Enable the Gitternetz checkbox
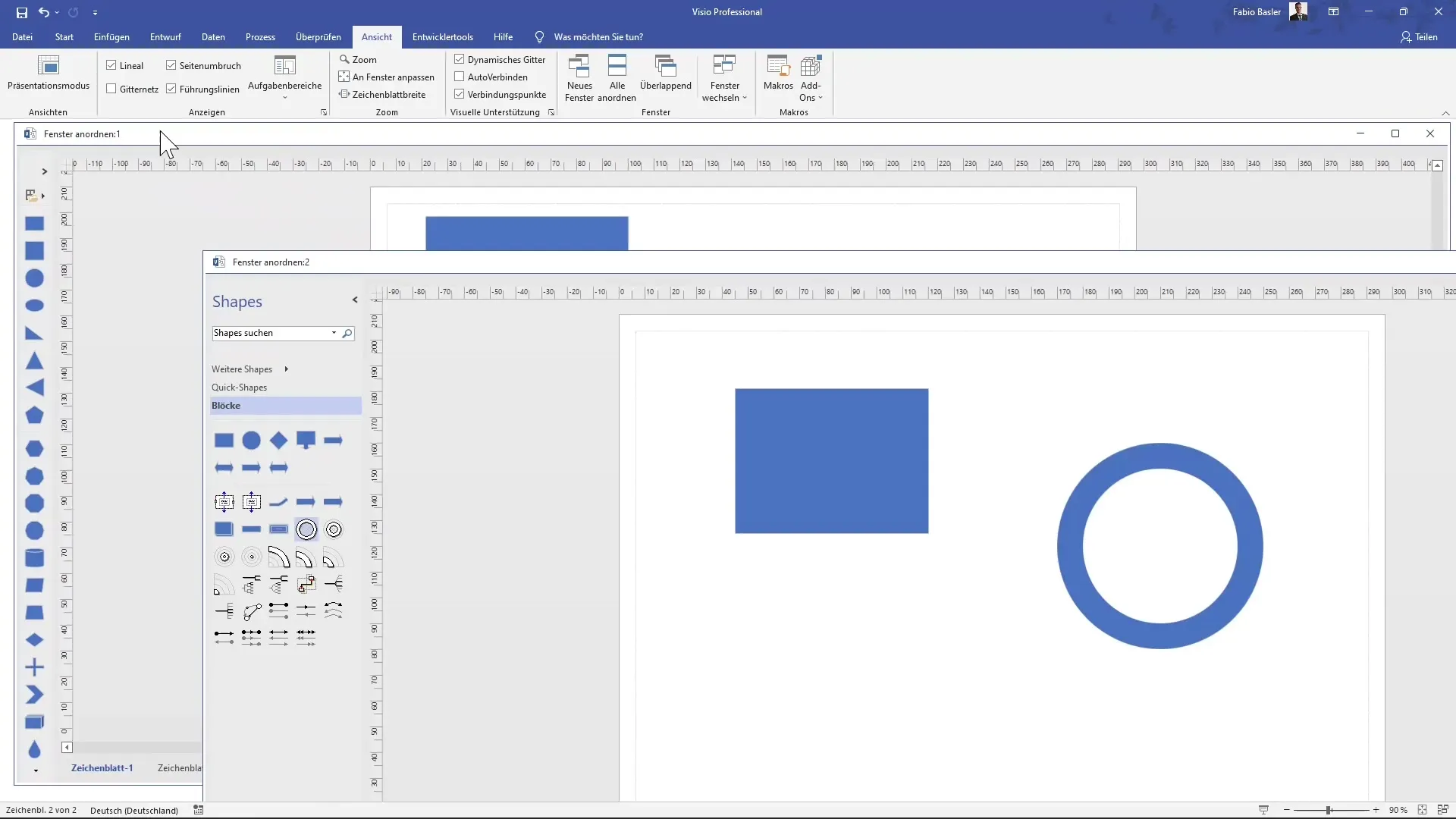This screenshot has width=1456, height=819. [x=111, y=89]
